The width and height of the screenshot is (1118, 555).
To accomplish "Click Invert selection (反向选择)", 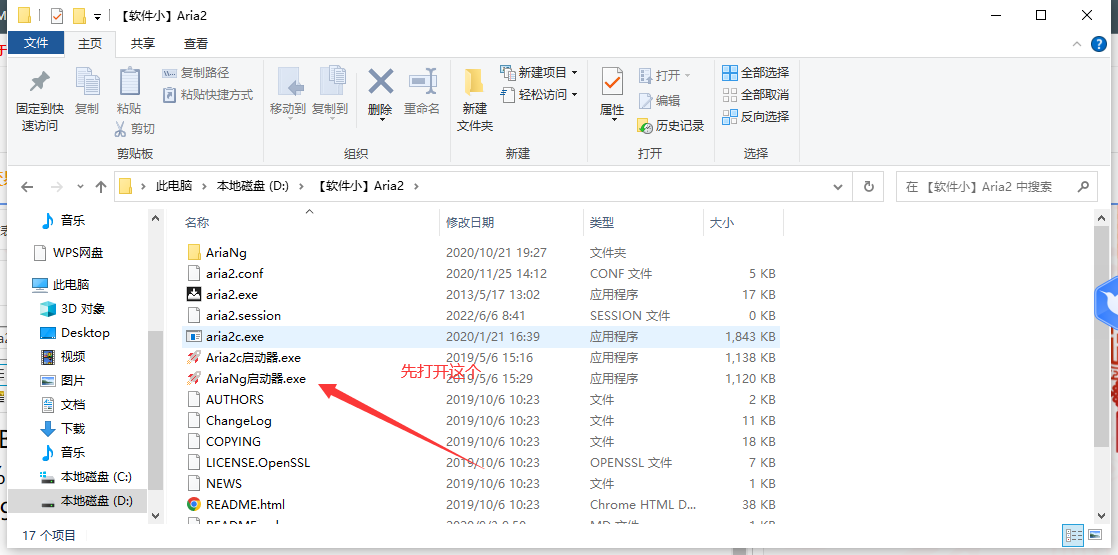I will [756, 116].
